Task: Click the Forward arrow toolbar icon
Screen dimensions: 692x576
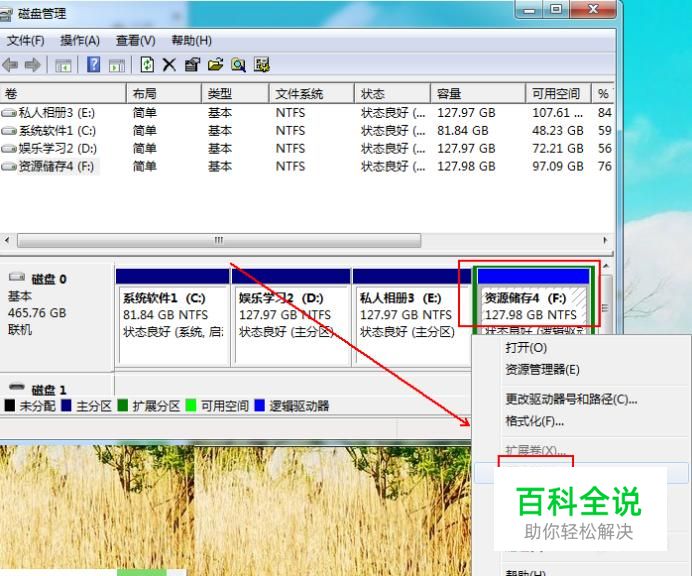Action: (x=33, y=65)
